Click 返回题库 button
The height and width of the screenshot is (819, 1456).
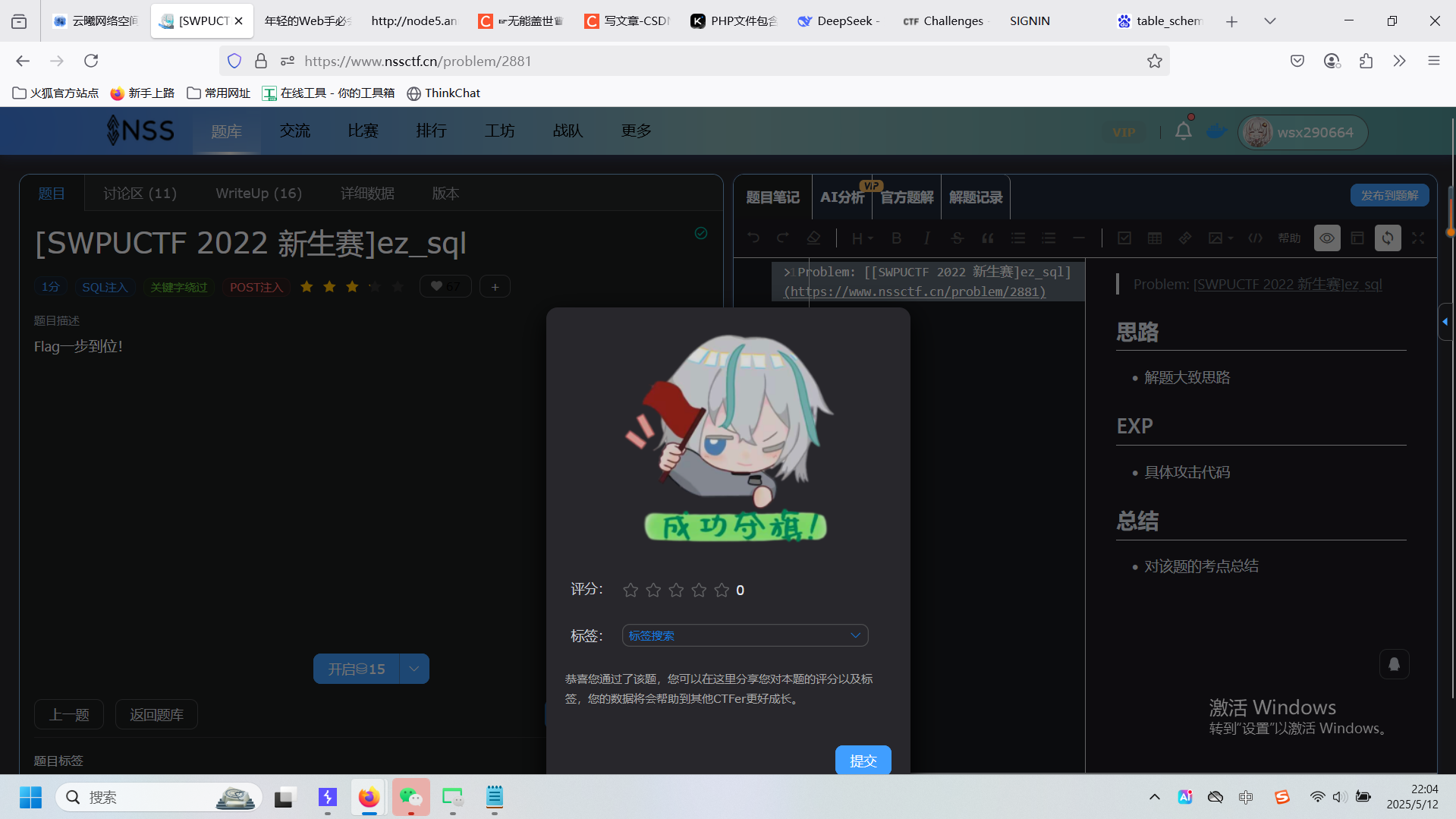point(156,714)
